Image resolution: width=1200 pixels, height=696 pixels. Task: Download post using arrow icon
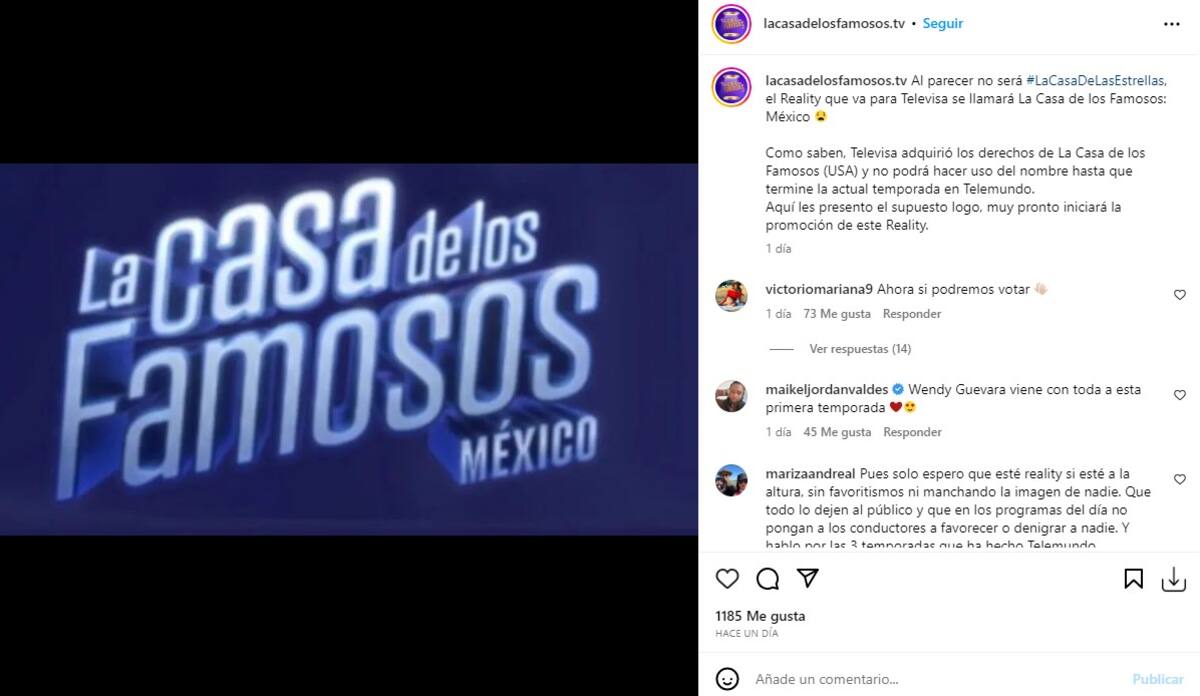(x=1173, y=579)
